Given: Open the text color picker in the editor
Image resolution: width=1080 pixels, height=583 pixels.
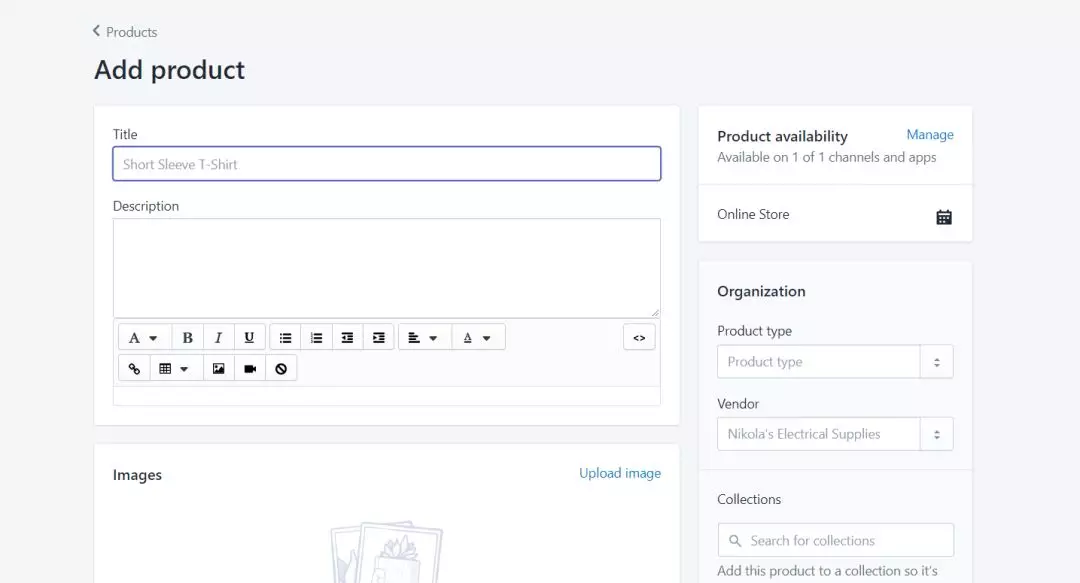Looking at the screenshot, I should [478, 337].
